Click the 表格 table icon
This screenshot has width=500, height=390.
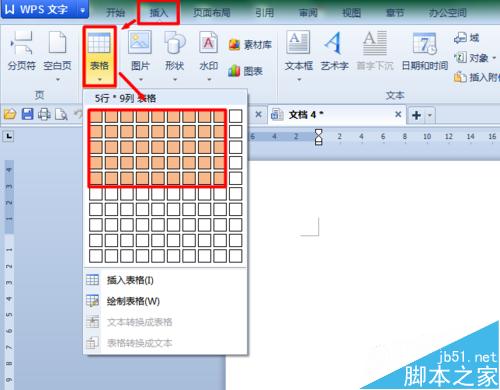[x=99, y=43]
